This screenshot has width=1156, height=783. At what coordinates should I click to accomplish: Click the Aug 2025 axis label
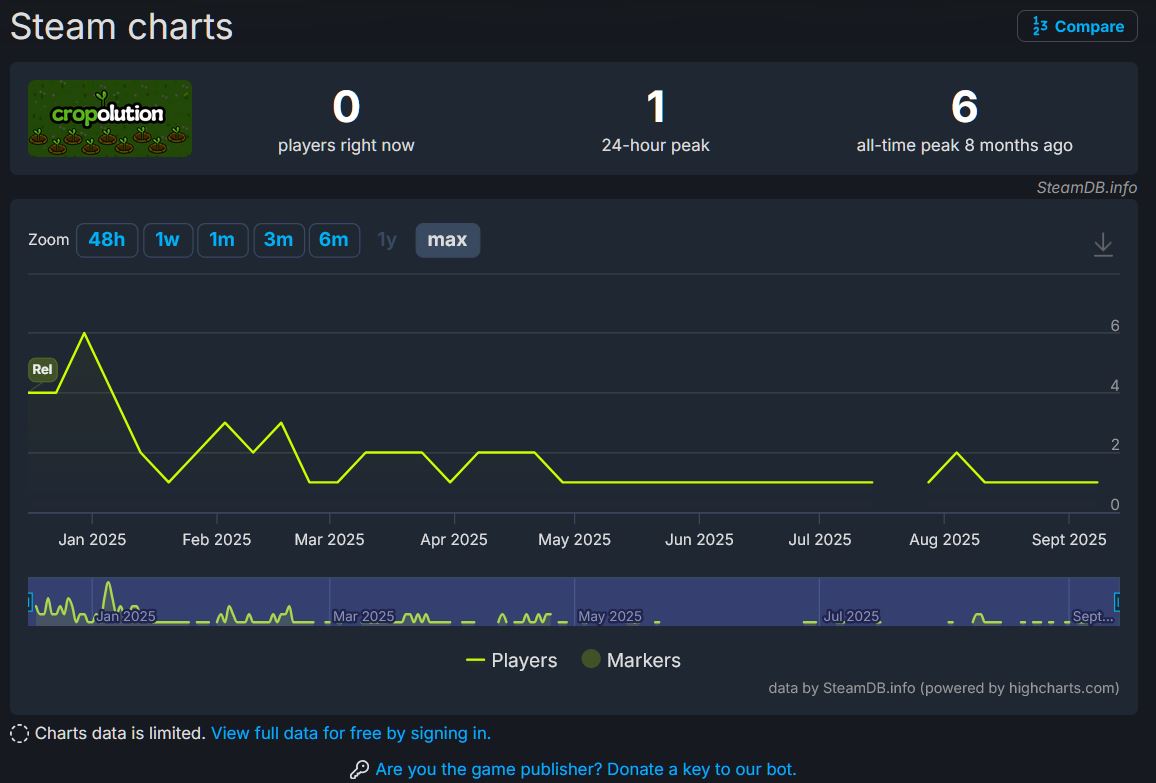(944, 540)
